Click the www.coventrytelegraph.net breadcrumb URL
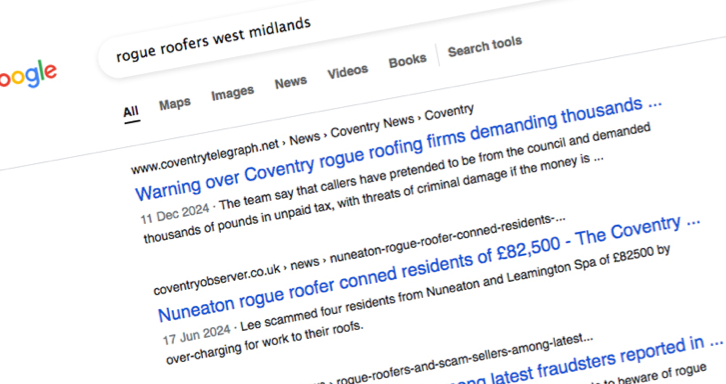Screen dimensions: 726x384 pyautogui.click(x=302, y=138)
